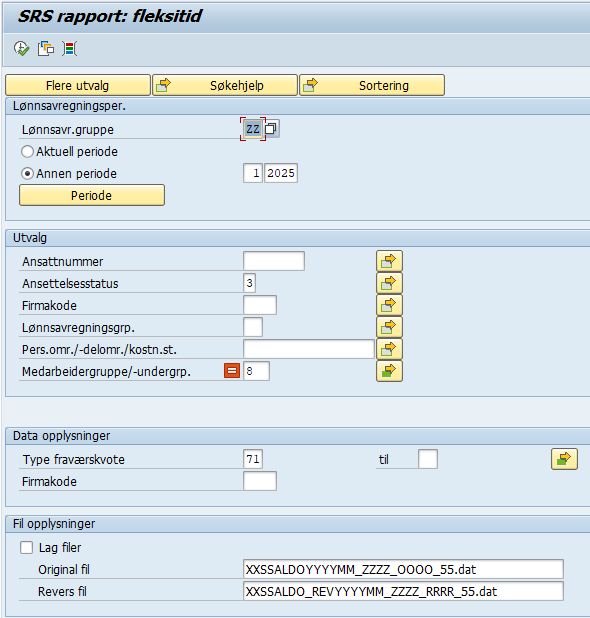Click the Firmakode field in Utvalg section
This screenshot has height=618, width=590.
pos(260,305)
